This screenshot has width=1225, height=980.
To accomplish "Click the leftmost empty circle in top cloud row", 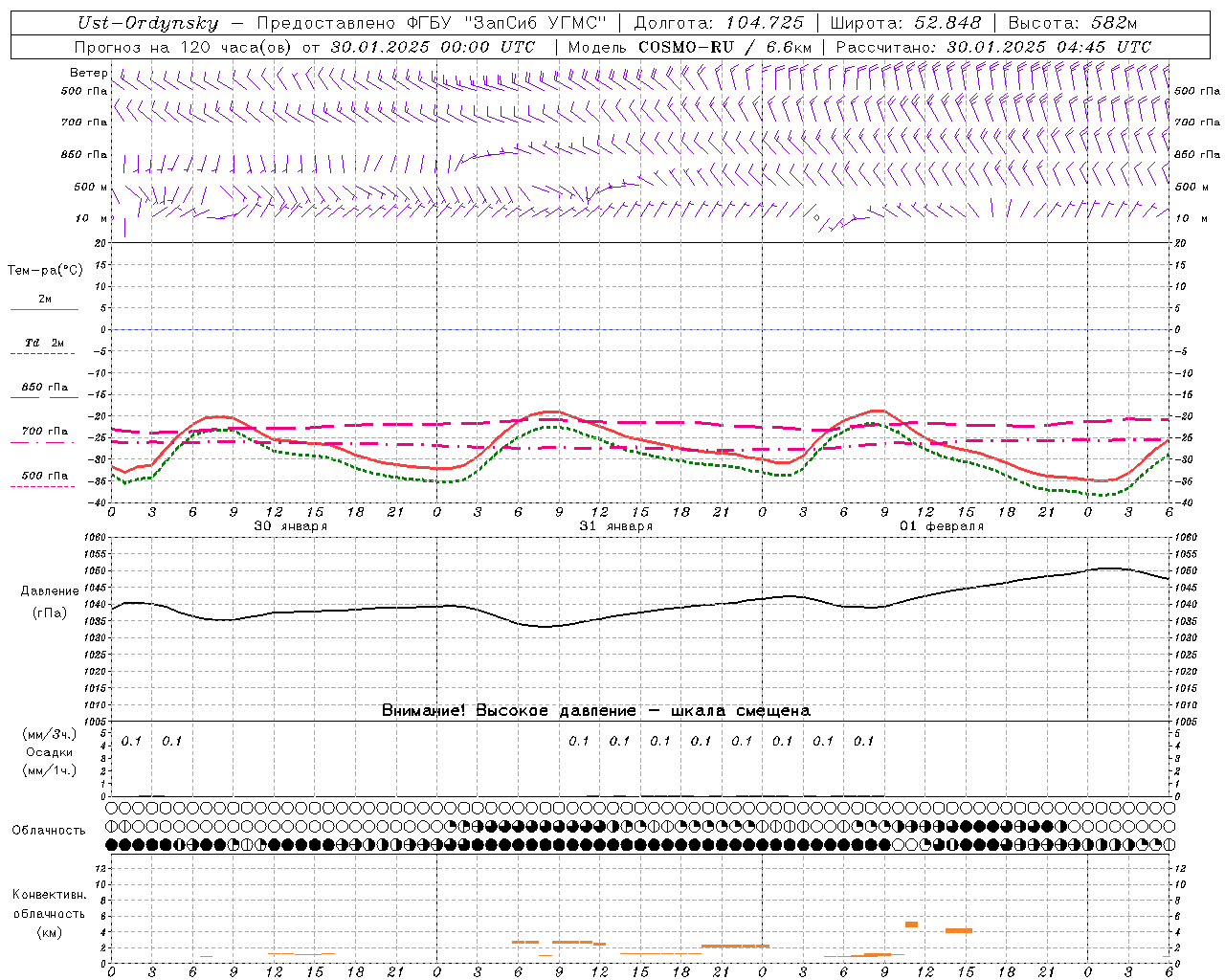I will 112,809.
